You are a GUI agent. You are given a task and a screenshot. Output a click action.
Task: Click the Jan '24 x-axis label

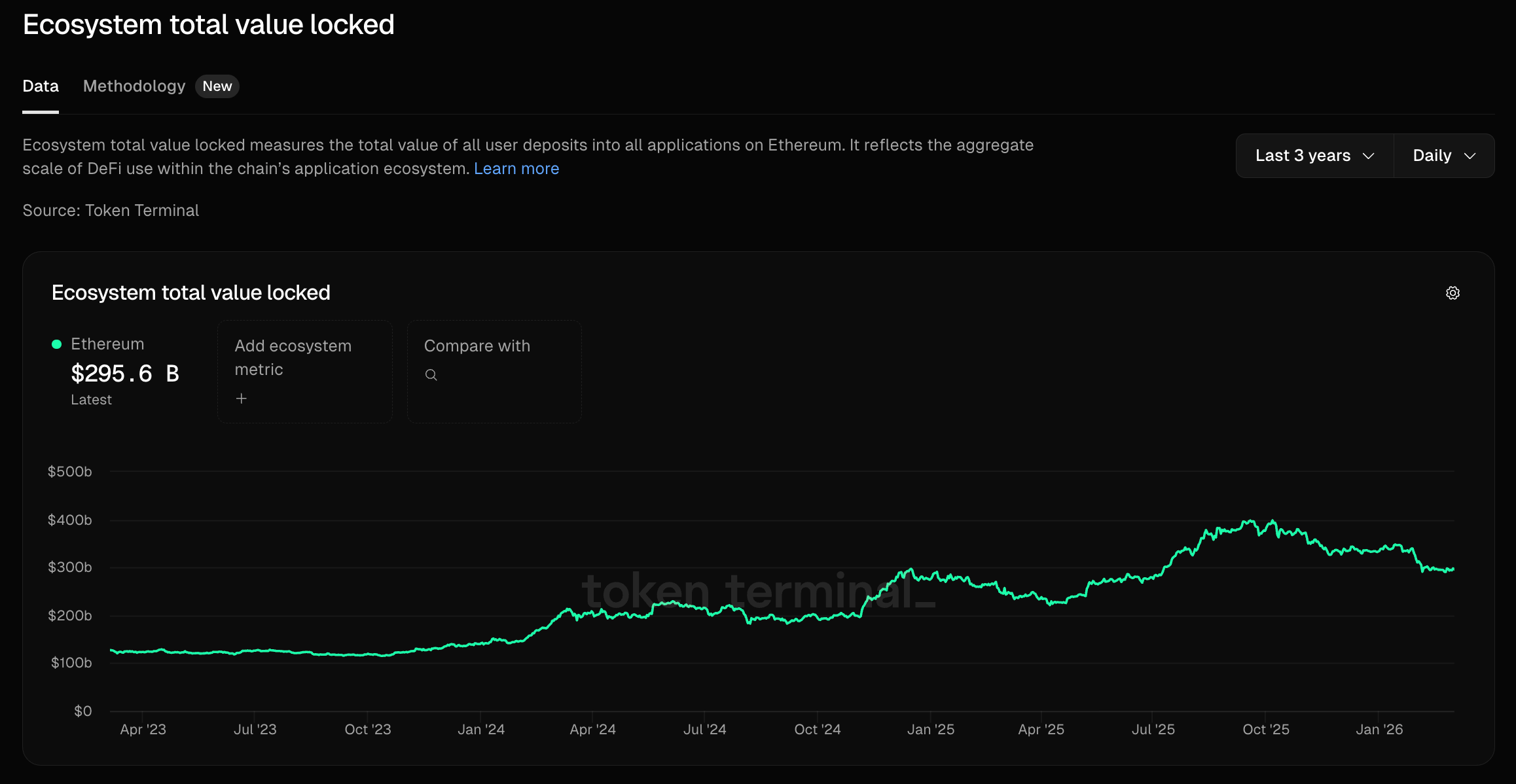[481, 729]
